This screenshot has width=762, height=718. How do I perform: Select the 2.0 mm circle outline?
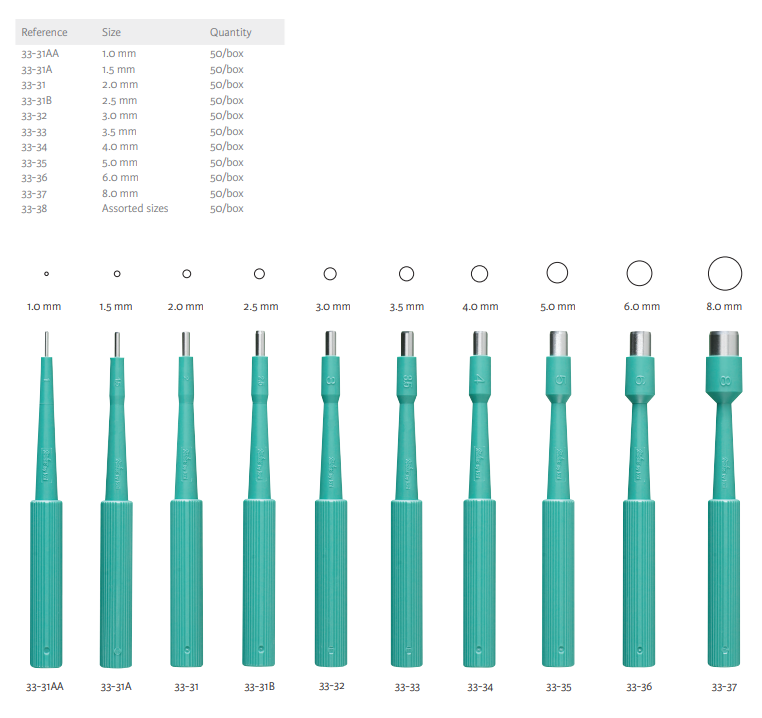point(187,273)
